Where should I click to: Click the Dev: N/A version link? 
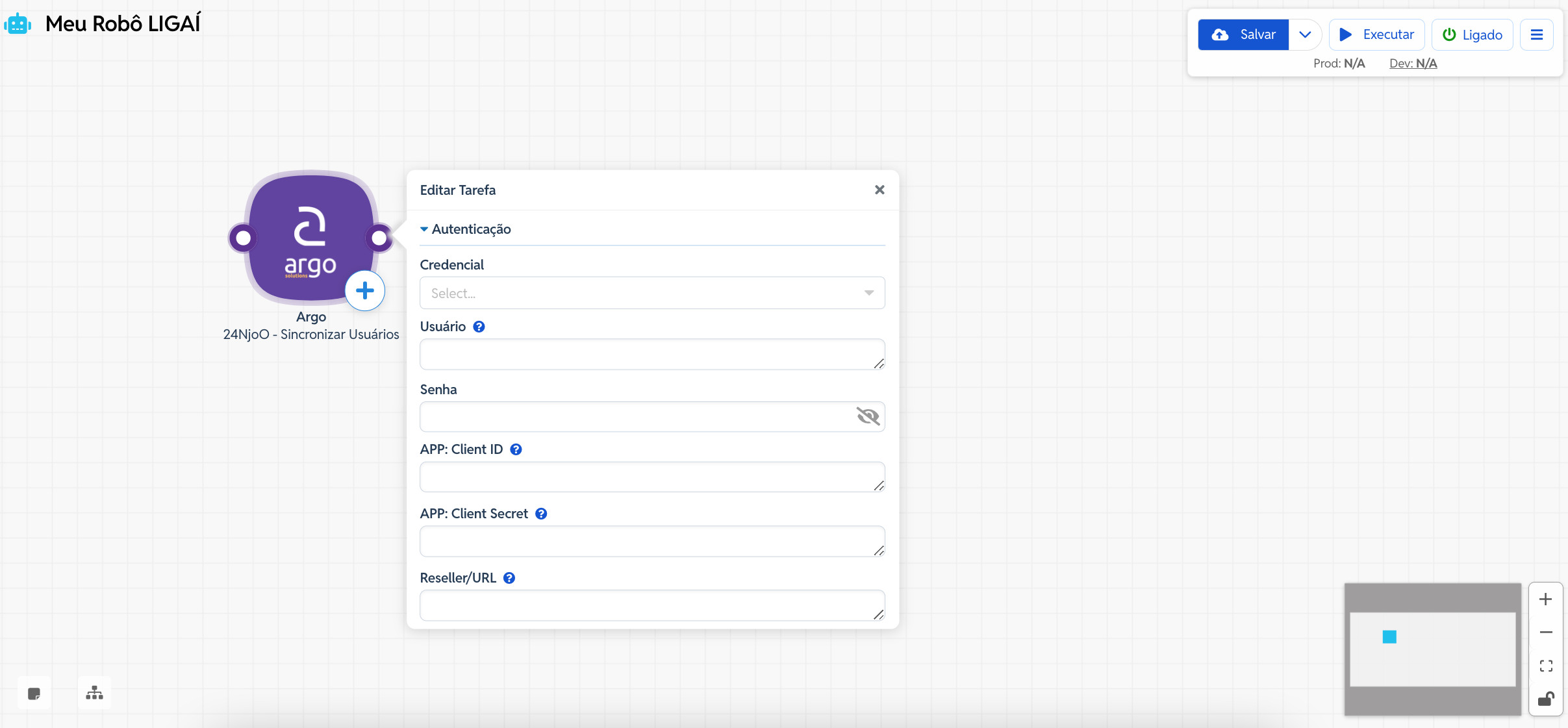(1413, 64)
